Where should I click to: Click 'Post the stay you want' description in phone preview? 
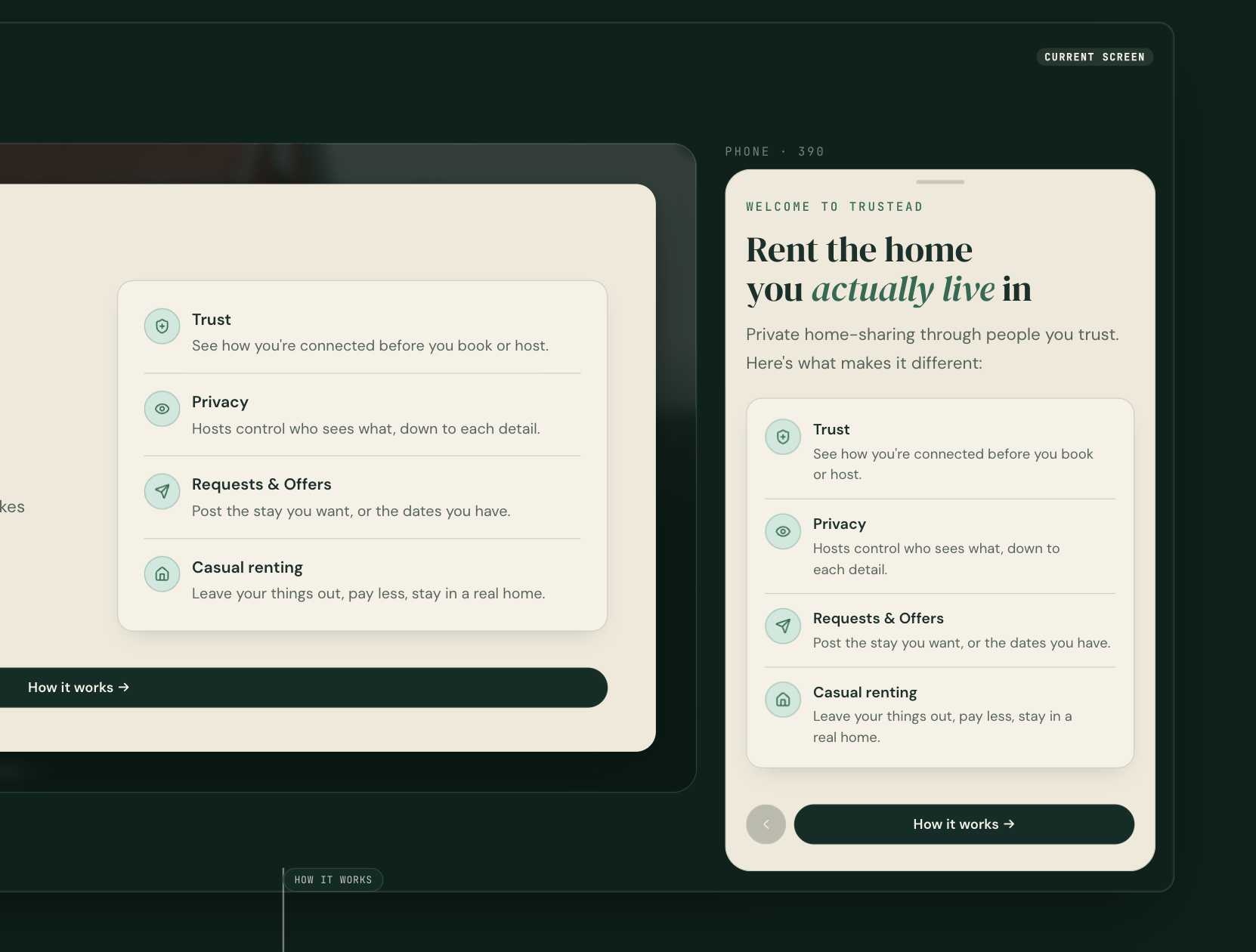pos(962,643)
